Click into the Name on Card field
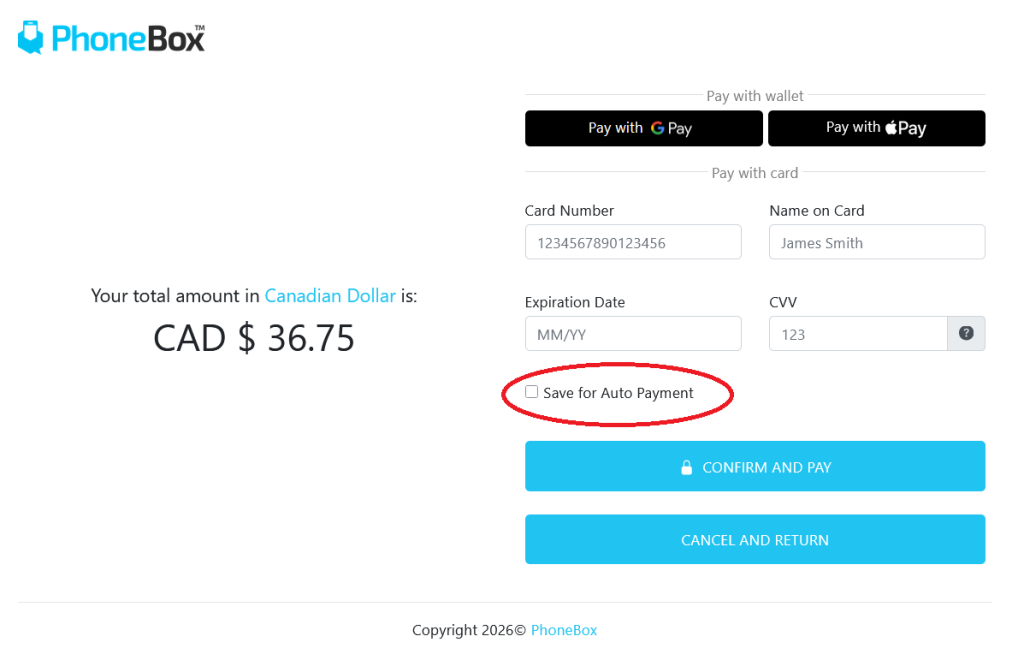The width and height of the screenshot is (1024, 660). 877,242
